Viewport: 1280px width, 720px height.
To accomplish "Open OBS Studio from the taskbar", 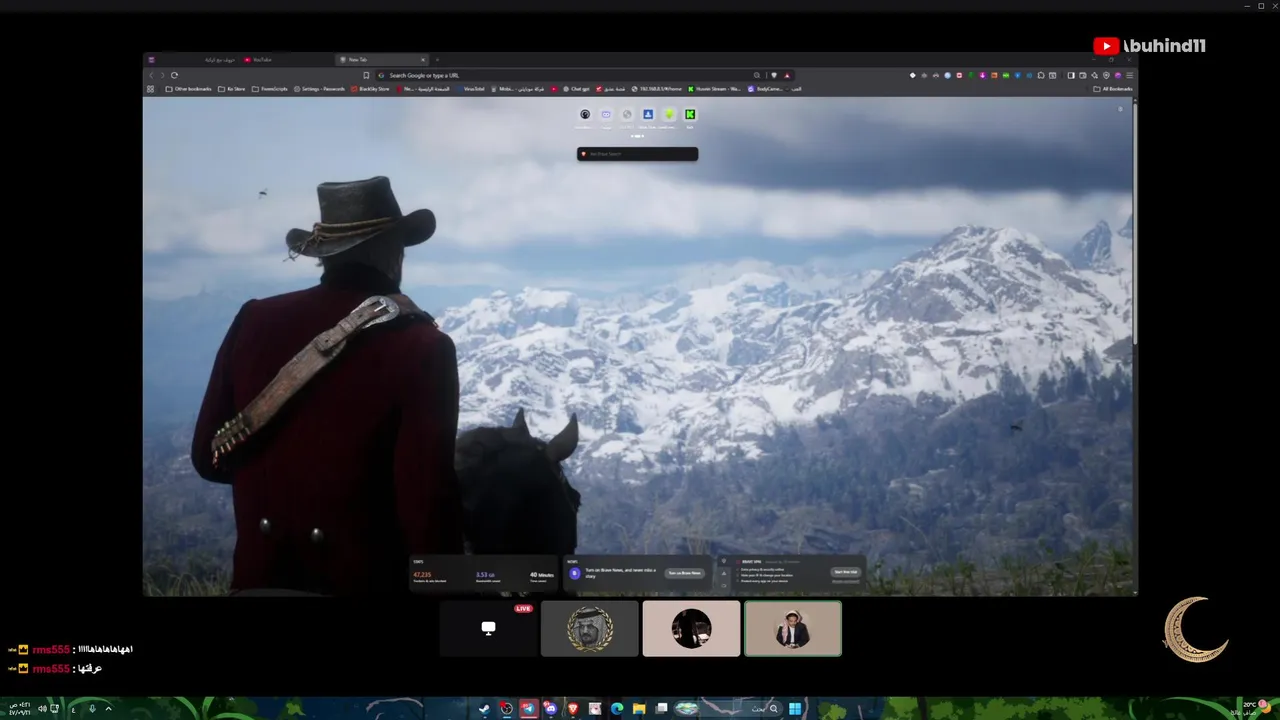I will point(507,709).
